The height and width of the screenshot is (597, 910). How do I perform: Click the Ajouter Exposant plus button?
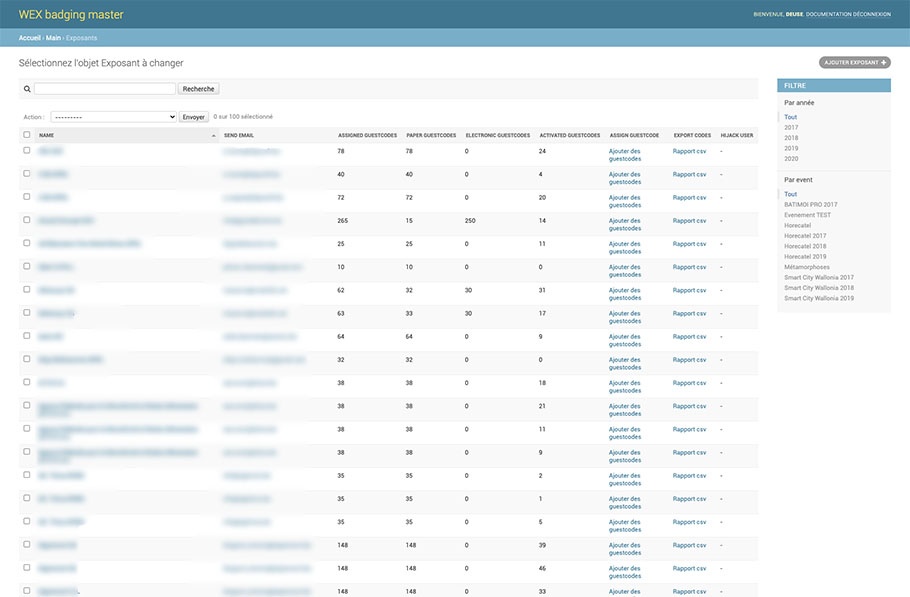(854, 62)
